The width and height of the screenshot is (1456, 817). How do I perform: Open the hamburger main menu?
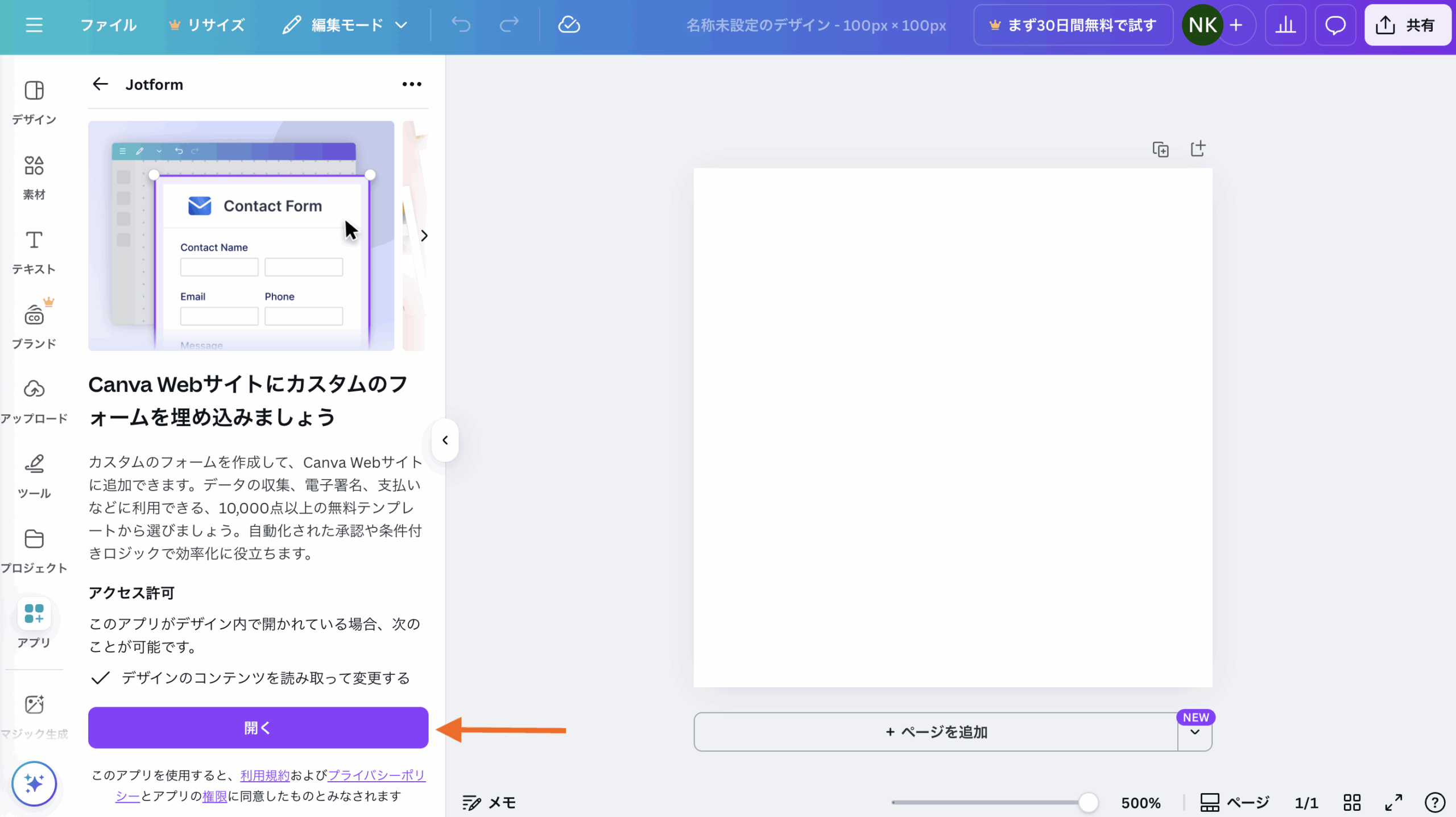[34, 25]
